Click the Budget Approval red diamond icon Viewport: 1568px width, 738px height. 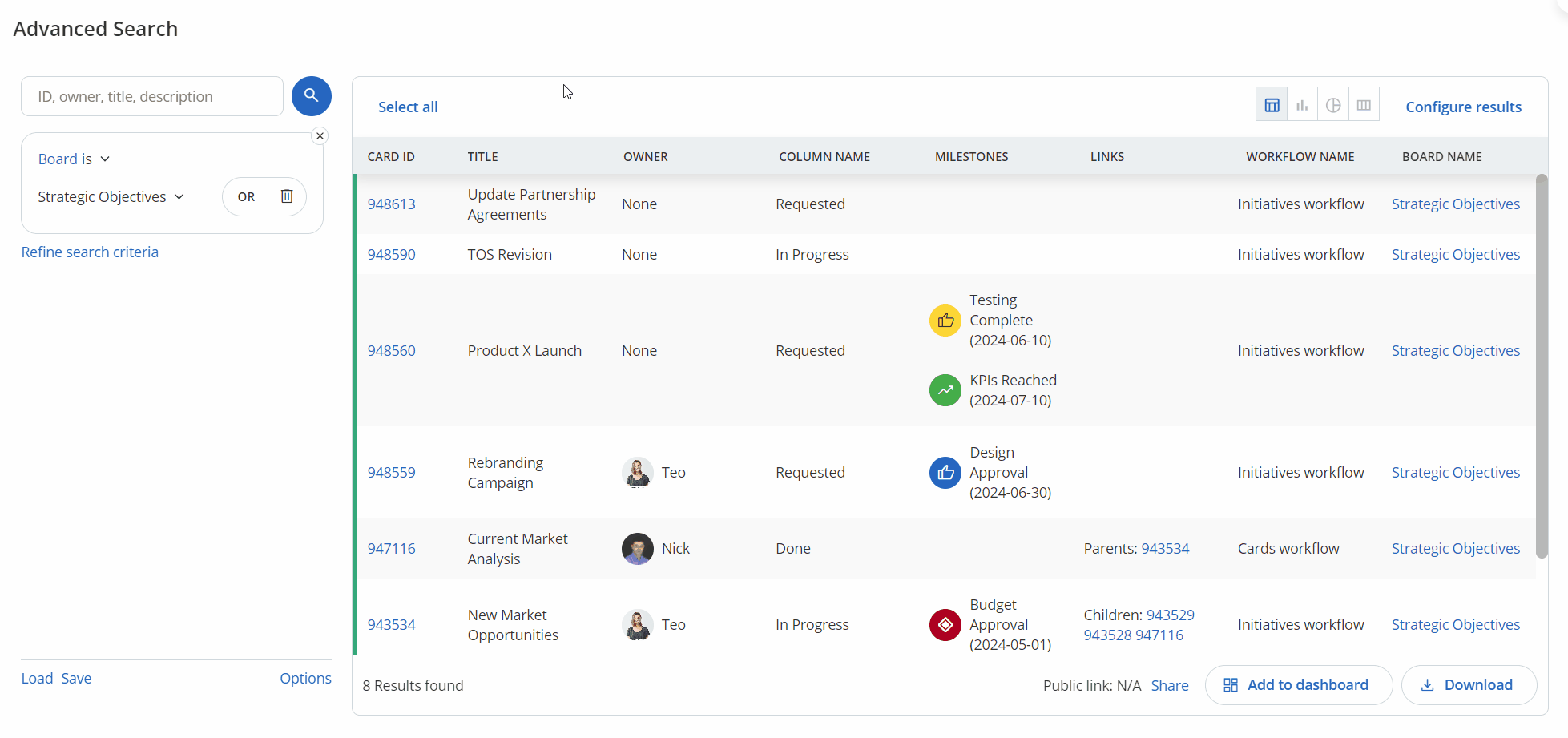(945, 625)
